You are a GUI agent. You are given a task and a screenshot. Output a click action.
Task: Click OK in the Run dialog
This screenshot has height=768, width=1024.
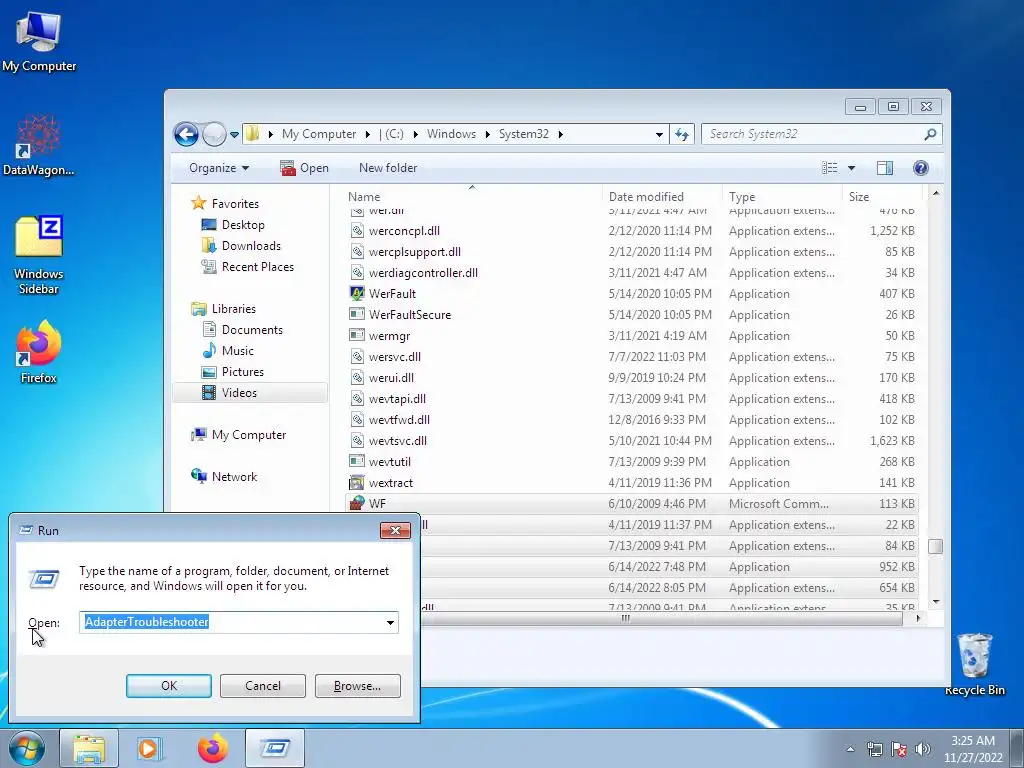pos(168,686)
